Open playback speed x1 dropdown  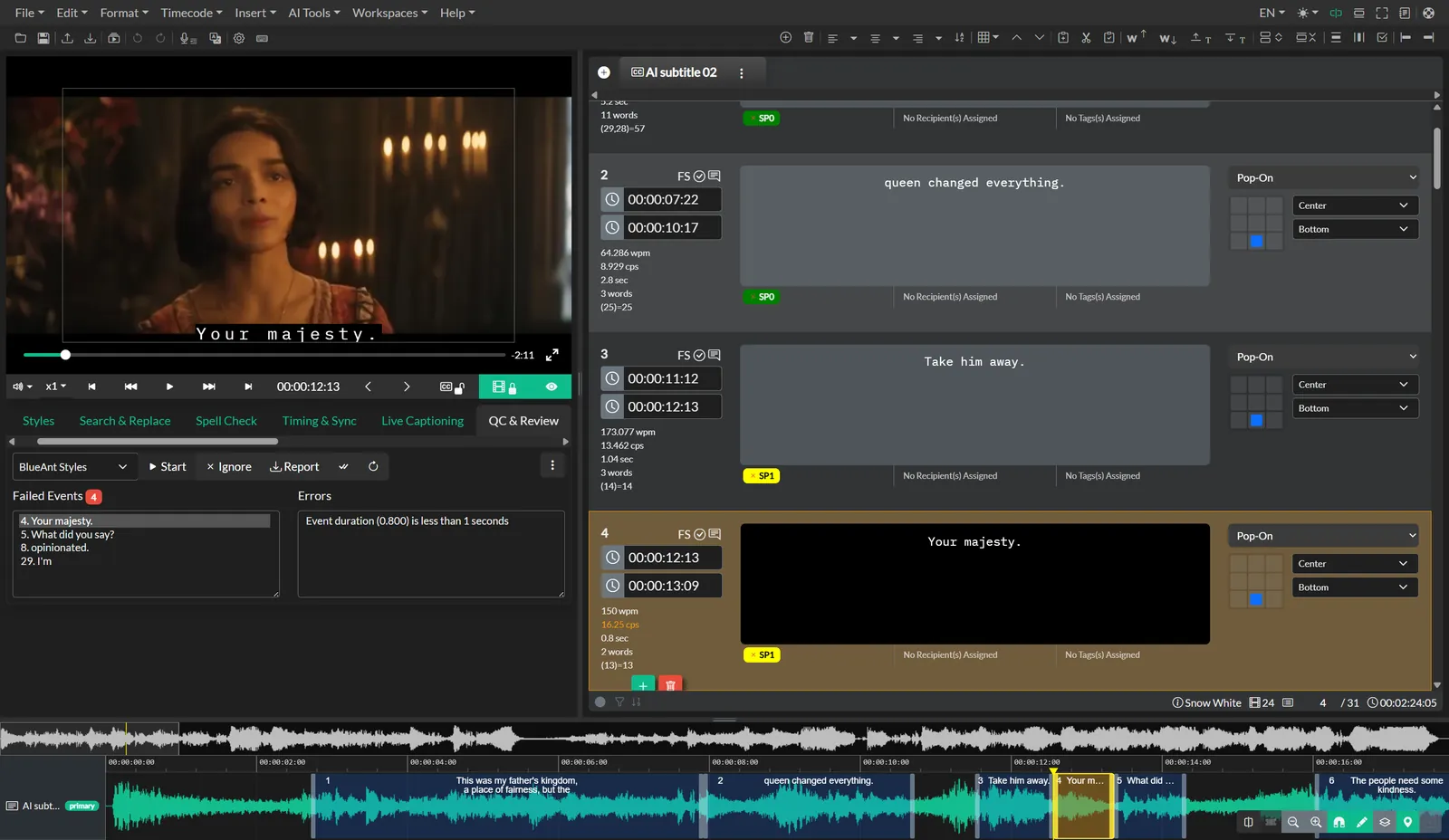pos(55,387)
